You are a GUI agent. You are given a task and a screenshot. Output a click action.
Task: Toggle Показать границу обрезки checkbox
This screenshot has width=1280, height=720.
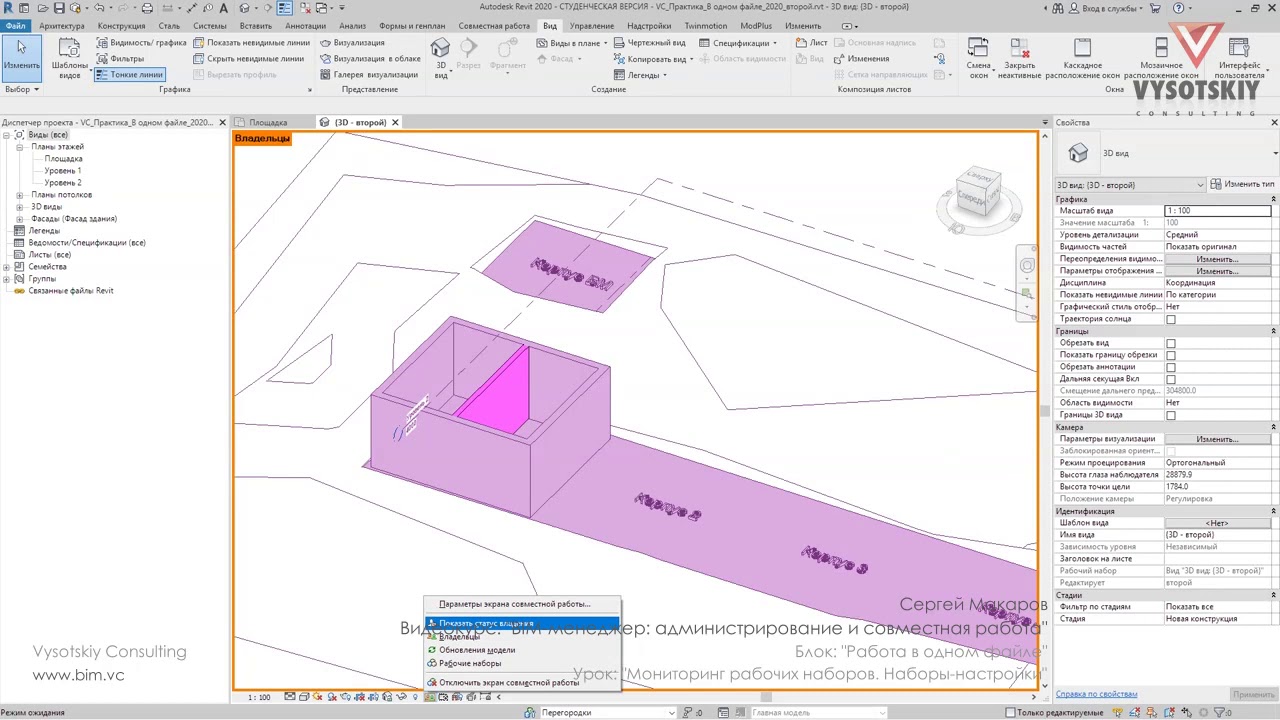tap(1171, 355)
